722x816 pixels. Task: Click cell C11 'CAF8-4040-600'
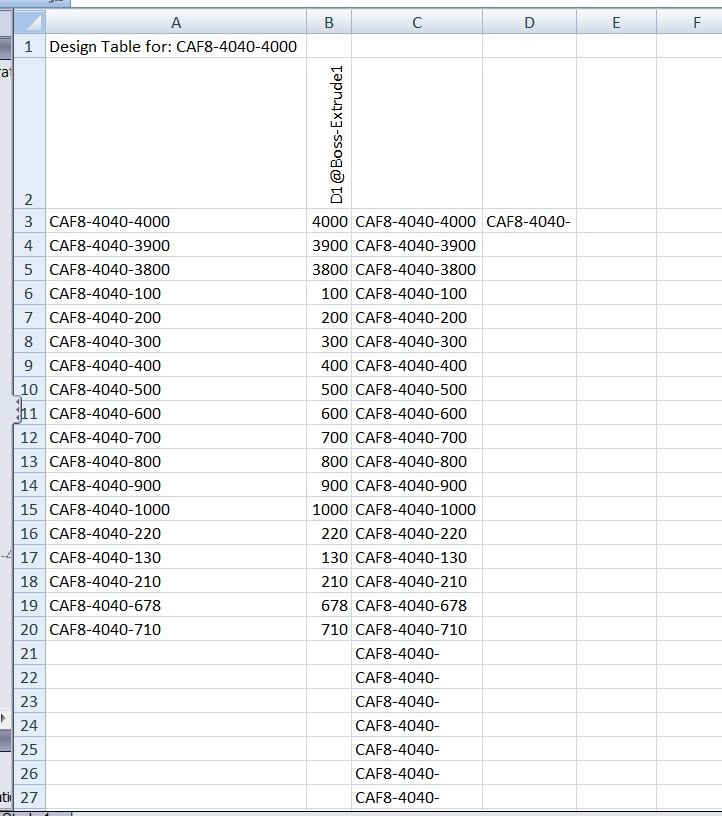(417, 413)
